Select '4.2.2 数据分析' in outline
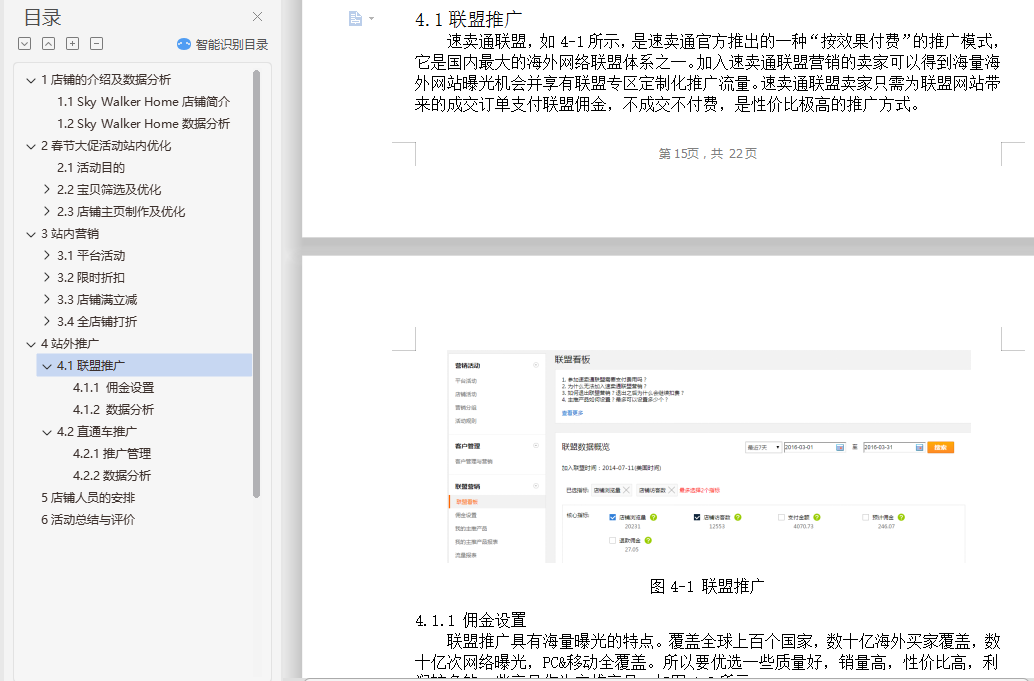The width and height of the screenshot is (1034, 681). (x=112, y=475)
